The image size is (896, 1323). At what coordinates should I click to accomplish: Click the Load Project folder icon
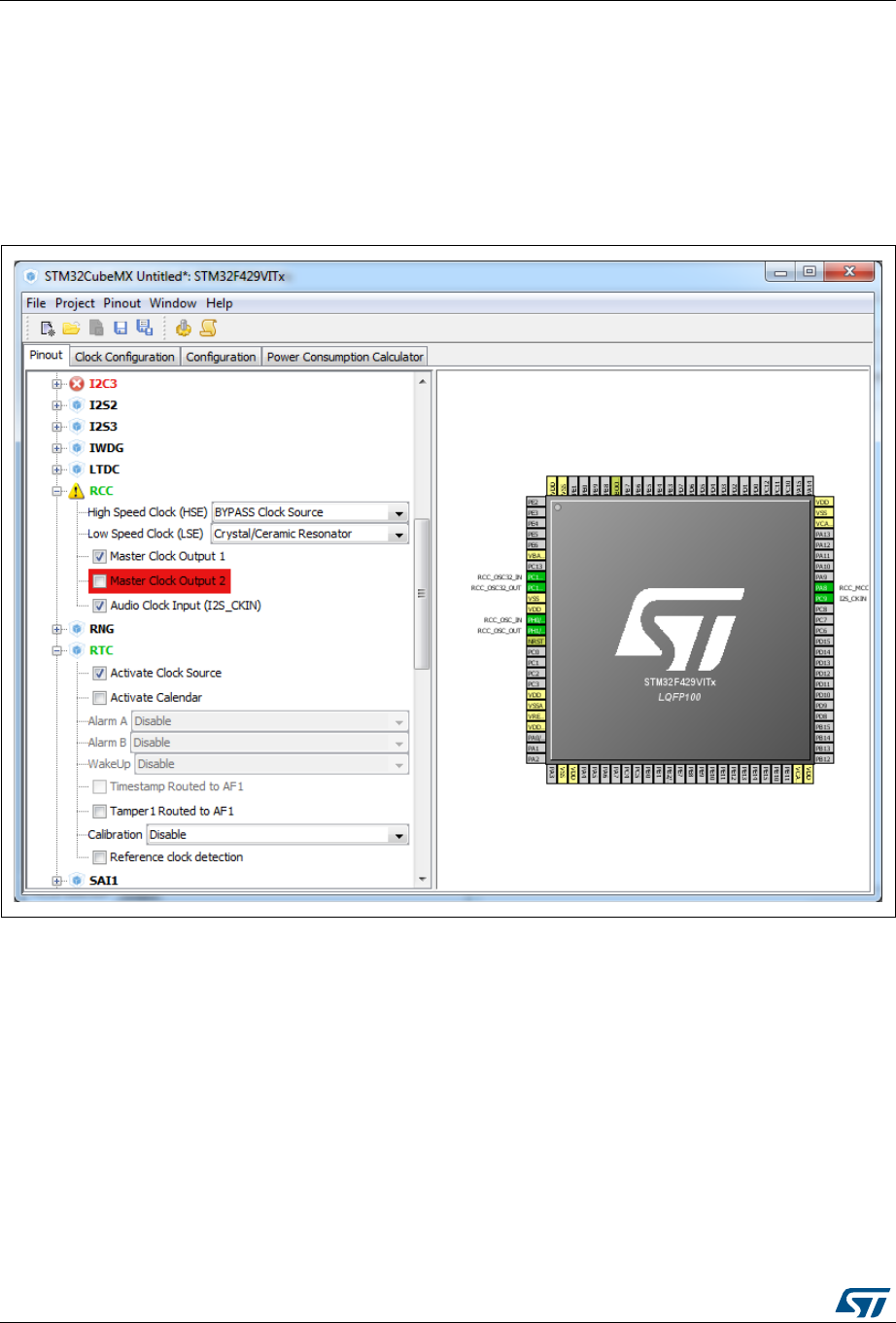(71, 329)
